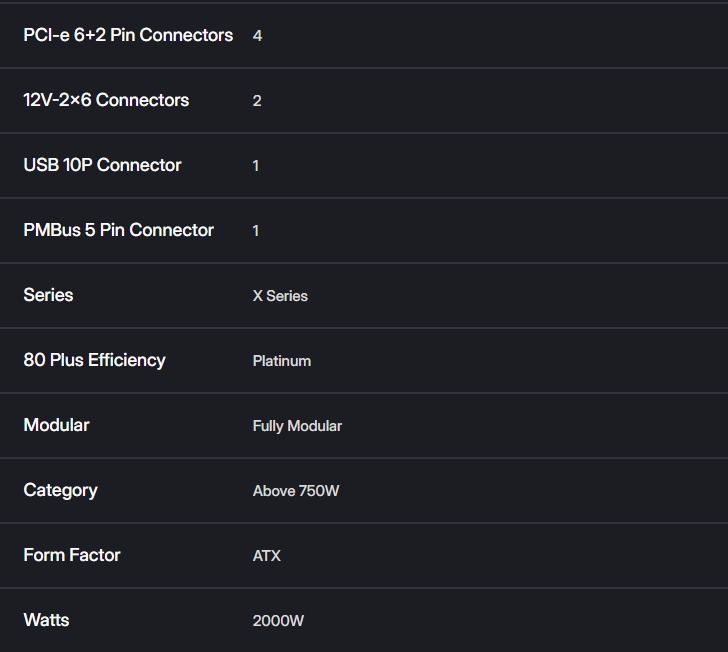Click the Modular spec label
Screen dimensions: 728x652
tap(57, 425)
